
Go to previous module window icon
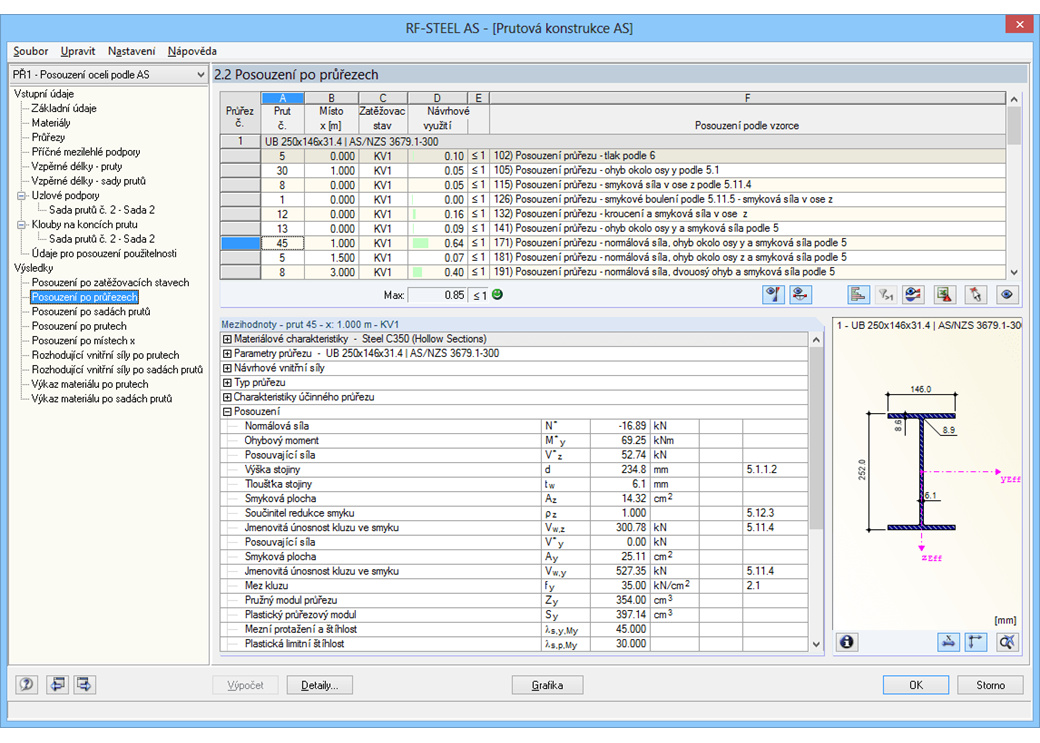pos(56,685)
